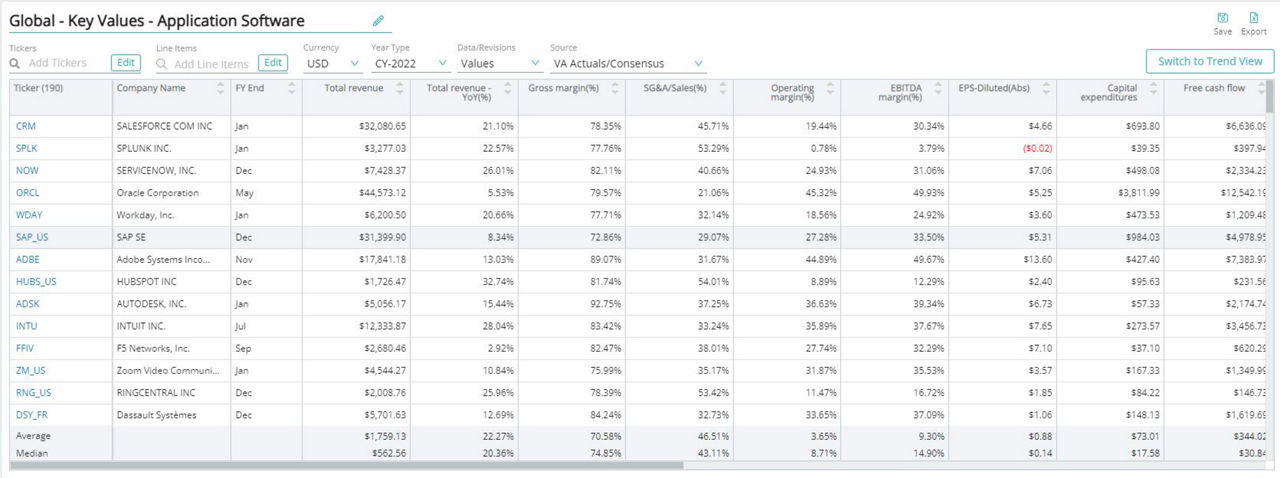Sort by Total revenue YoY(%) arrows
This screenshot has width=1280, height=478.
click(x=508, y=88)
